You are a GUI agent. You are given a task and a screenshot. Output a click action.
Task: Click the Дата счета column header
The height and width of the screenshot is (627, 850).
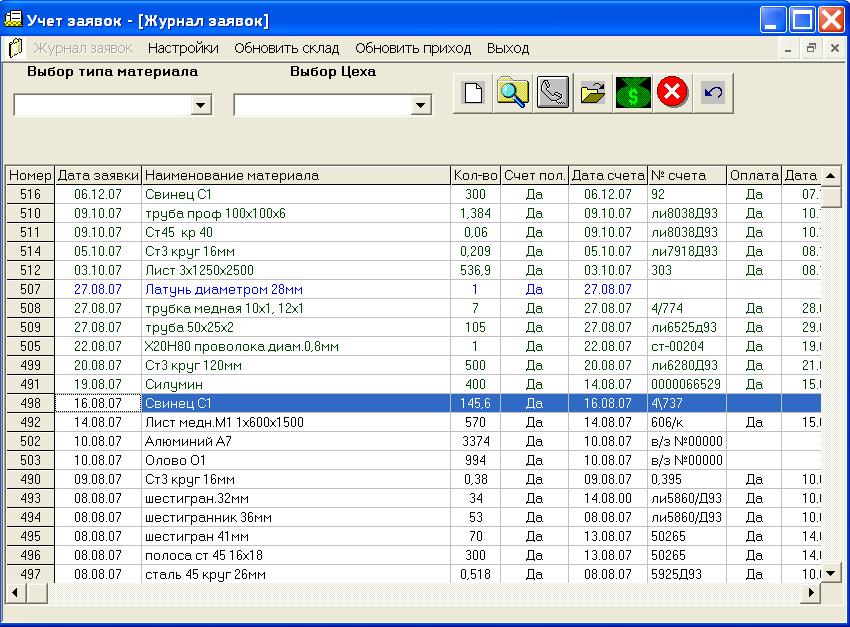coord(608,176)
